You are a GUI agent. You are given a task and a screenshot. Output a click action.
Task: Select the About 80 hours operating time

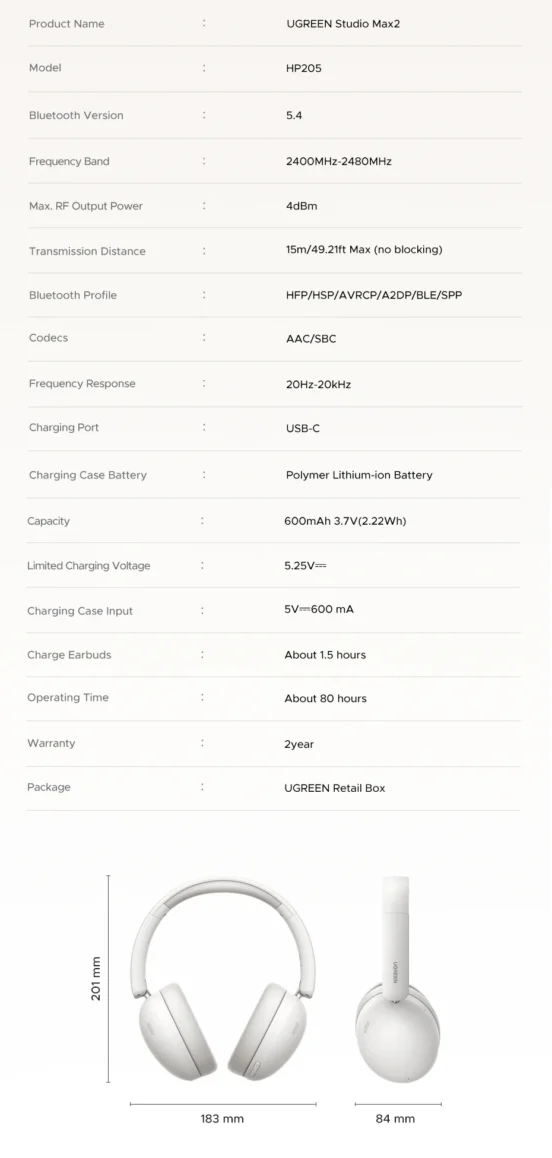pos(325,699)
